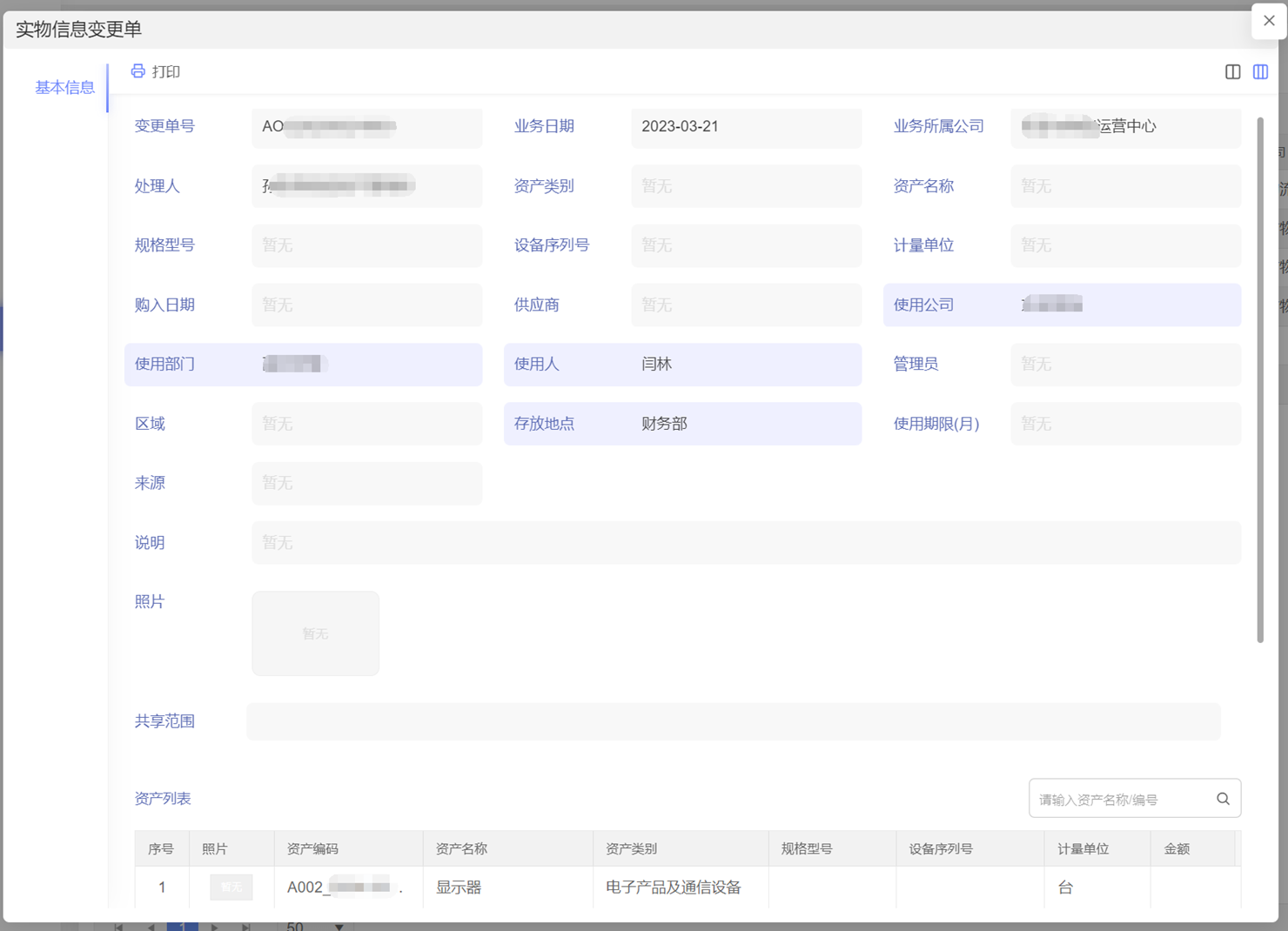Screen dimensions: 1288x931
Task: Click the 业务所属公司 field
Action: pos(1124,127)
